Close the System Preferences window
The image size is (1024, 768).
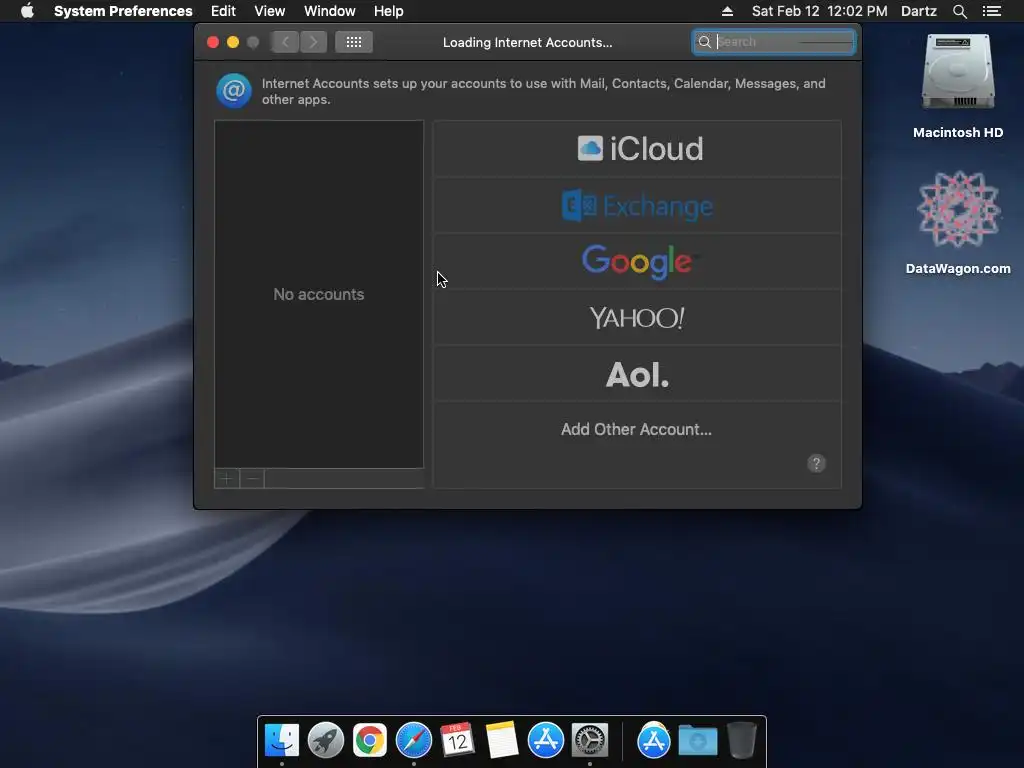213,42
